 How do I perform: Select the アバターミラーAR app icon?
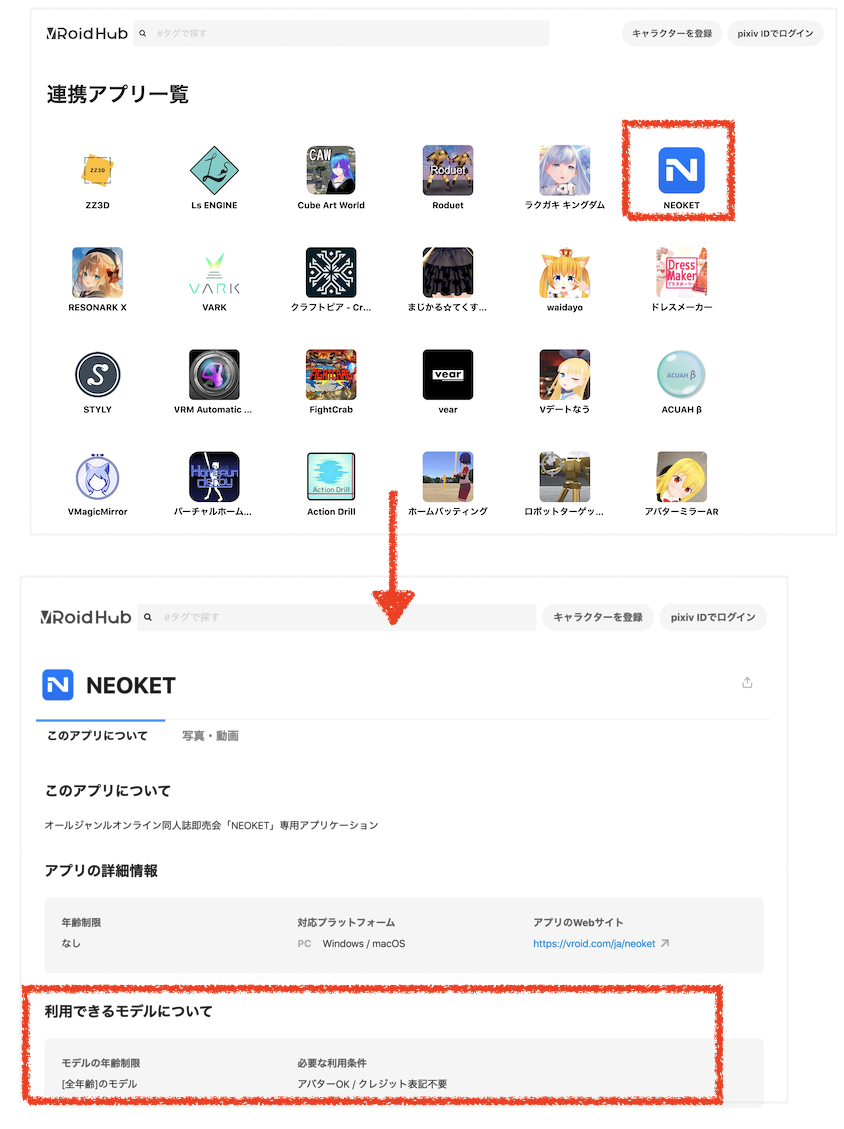[681, 477]
